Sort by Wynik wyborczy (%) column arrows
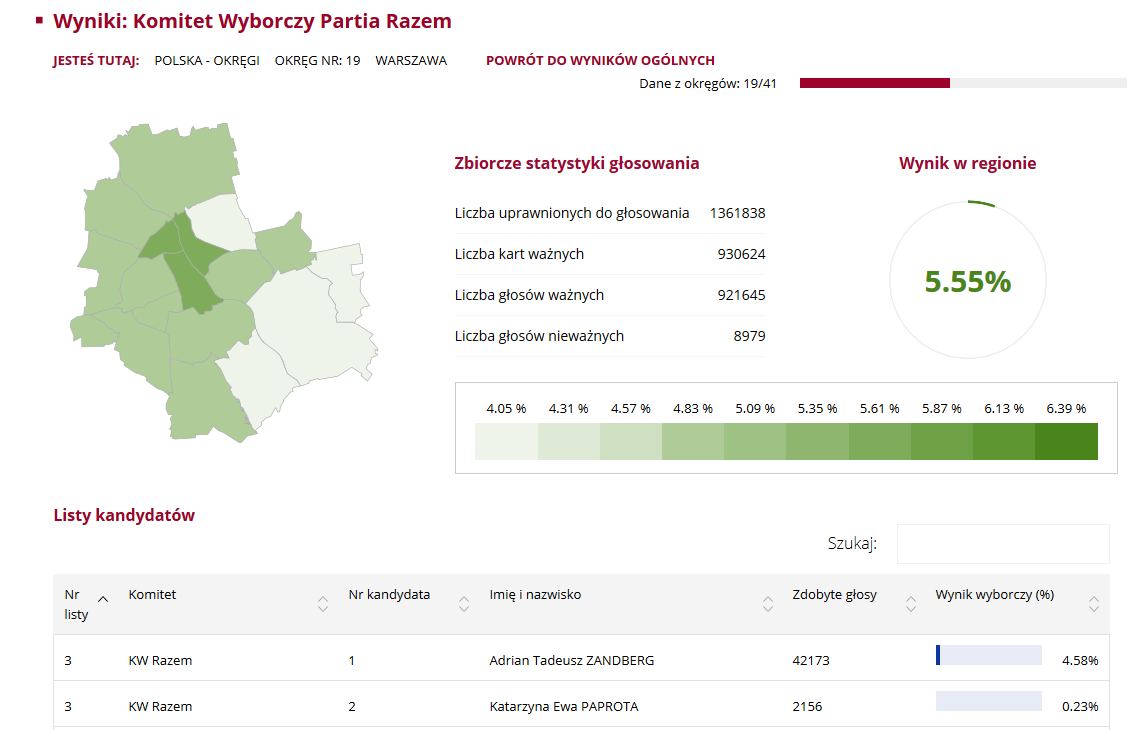1142x730 pixels. click(1093, 604)
